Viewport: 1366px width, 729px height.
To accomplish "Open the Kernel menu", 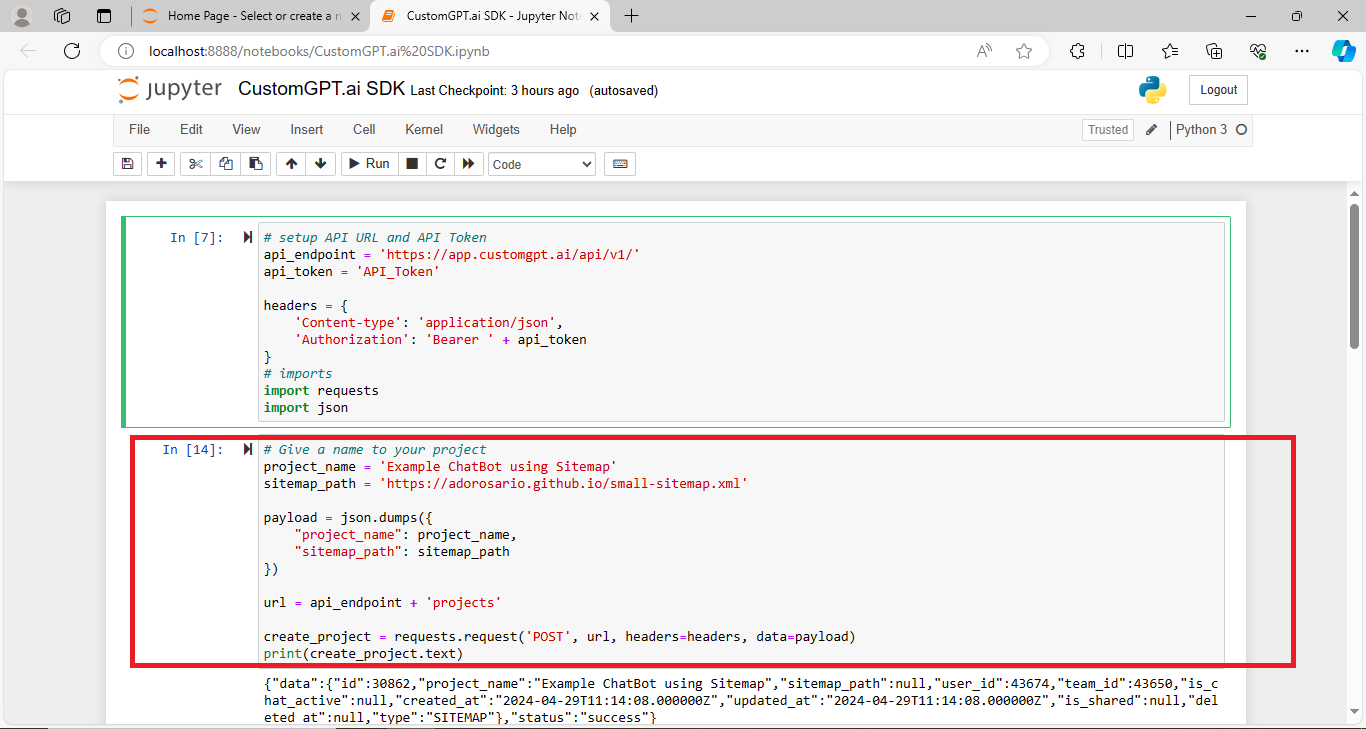I will coord(423,129).
